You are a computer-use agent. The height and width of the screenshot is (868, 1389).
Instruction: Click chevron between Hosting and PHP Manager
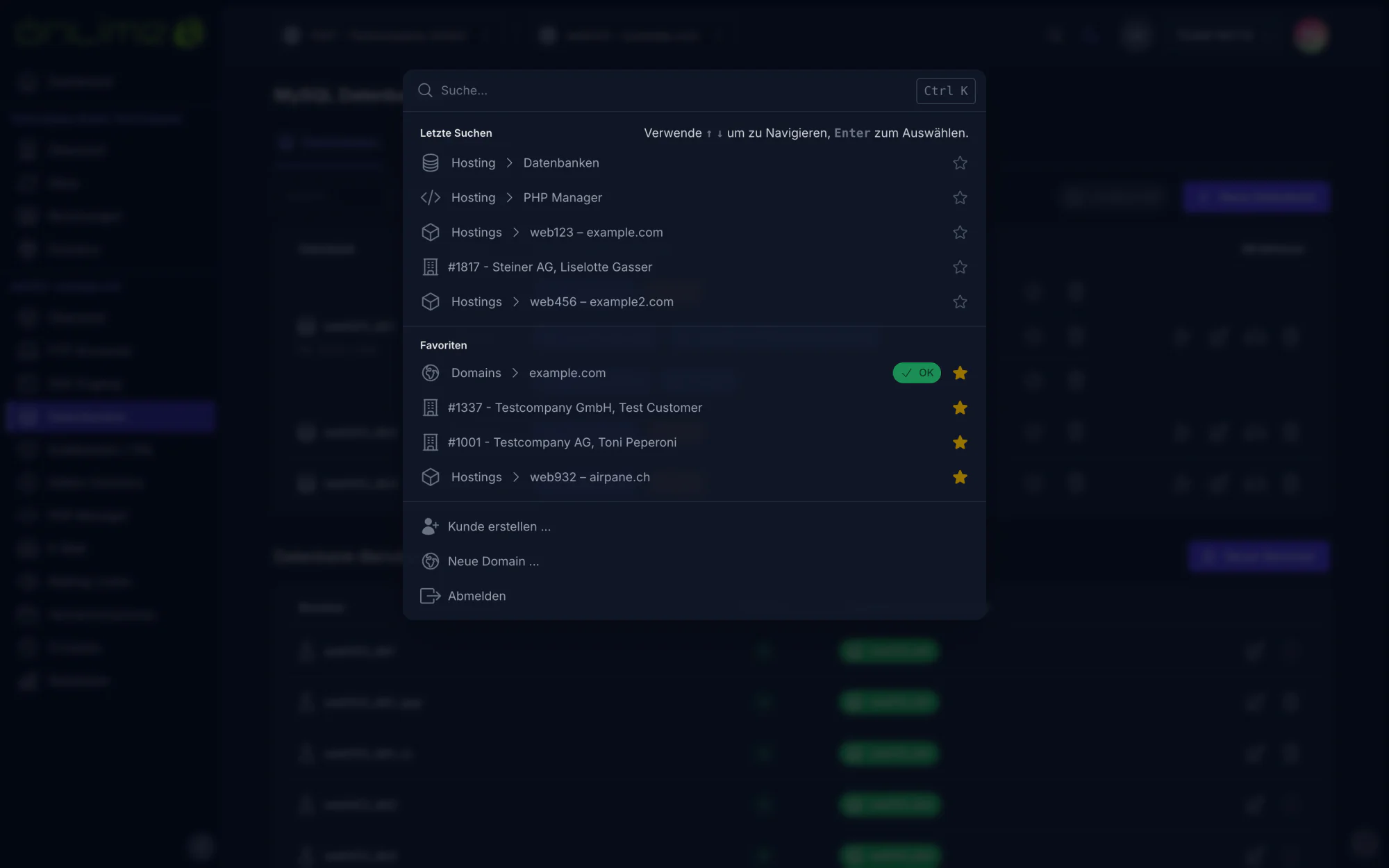point(509,198)
